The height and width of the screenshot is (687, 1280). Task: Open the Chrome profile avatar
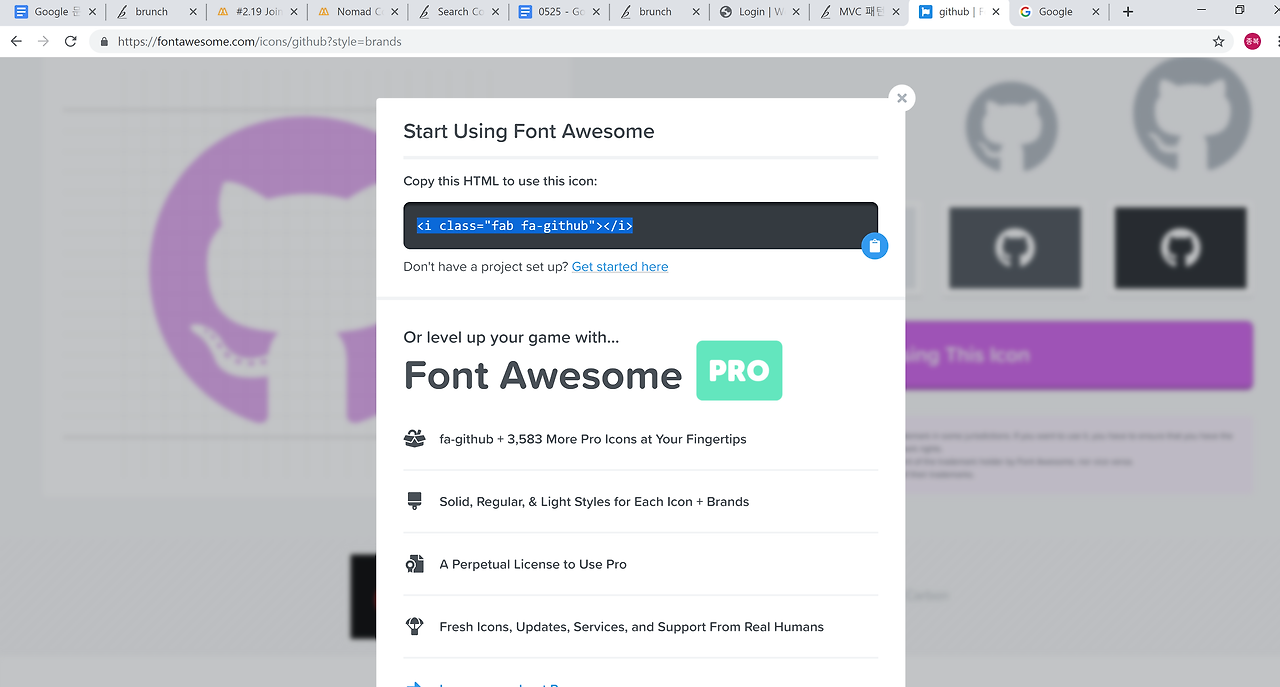tap(1252, 42)
